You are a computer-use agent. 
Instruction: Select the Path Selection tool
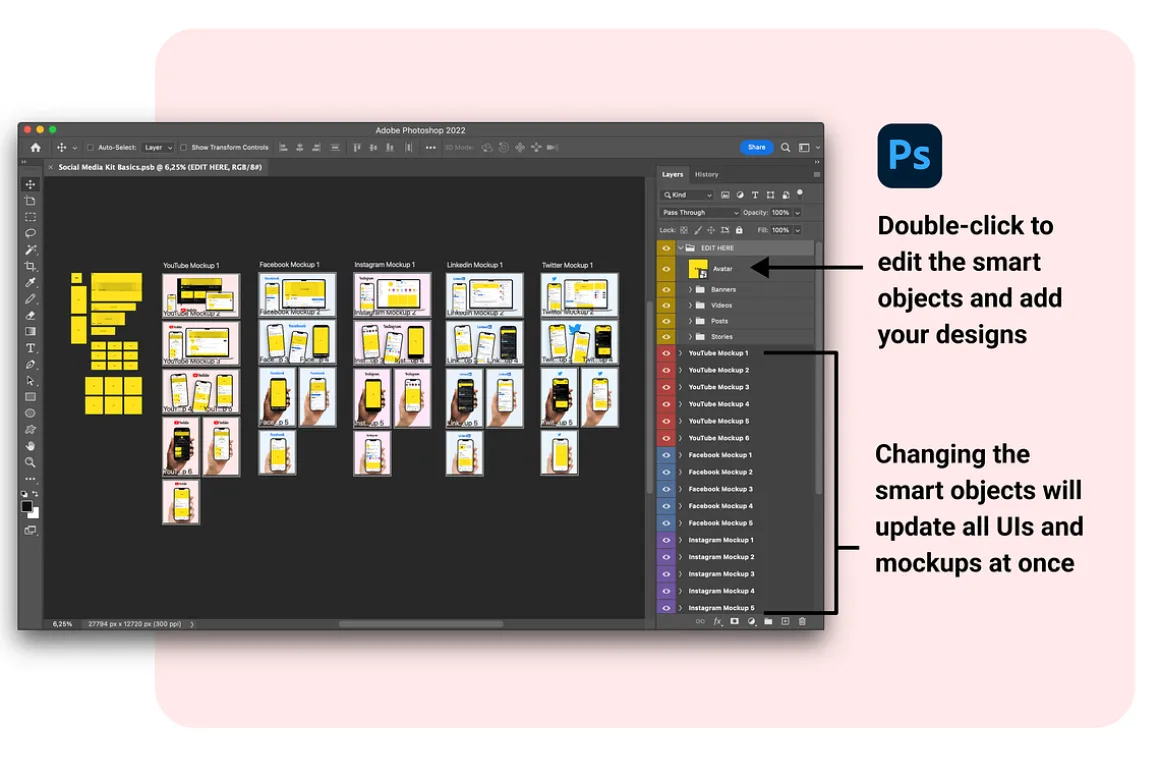tap(30, 380)
